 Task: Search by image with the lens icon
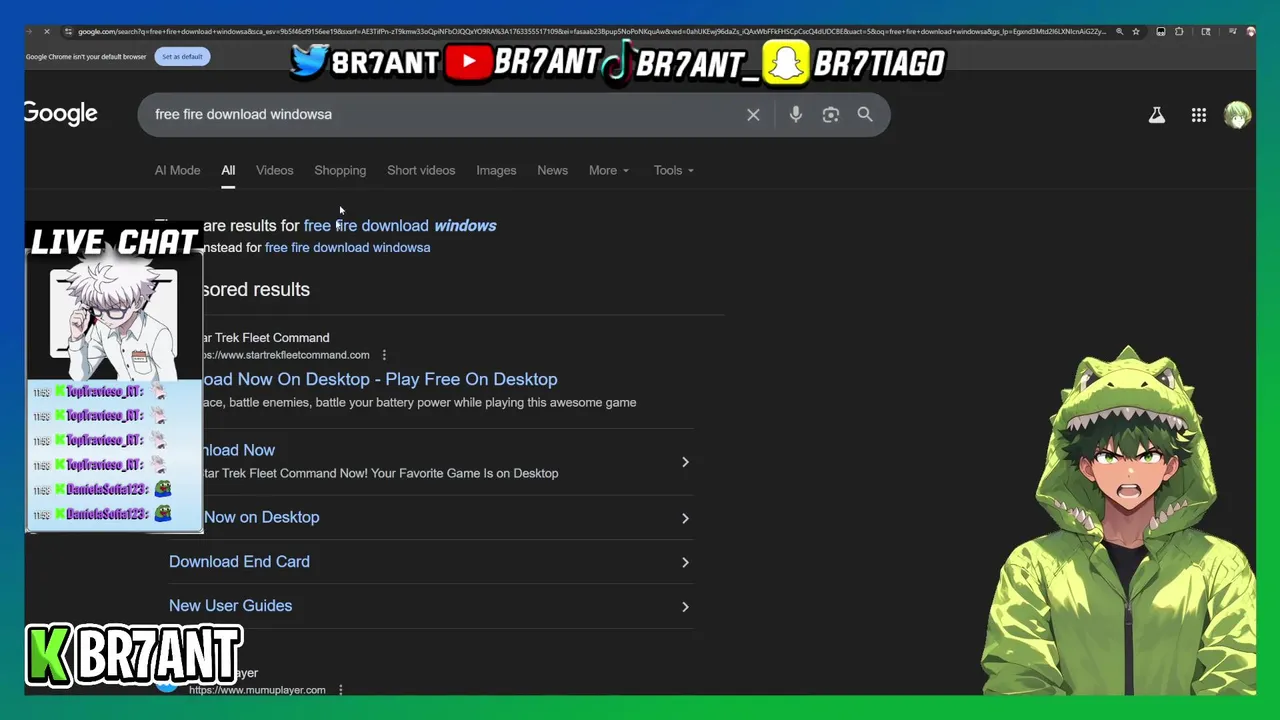(830, 115)
